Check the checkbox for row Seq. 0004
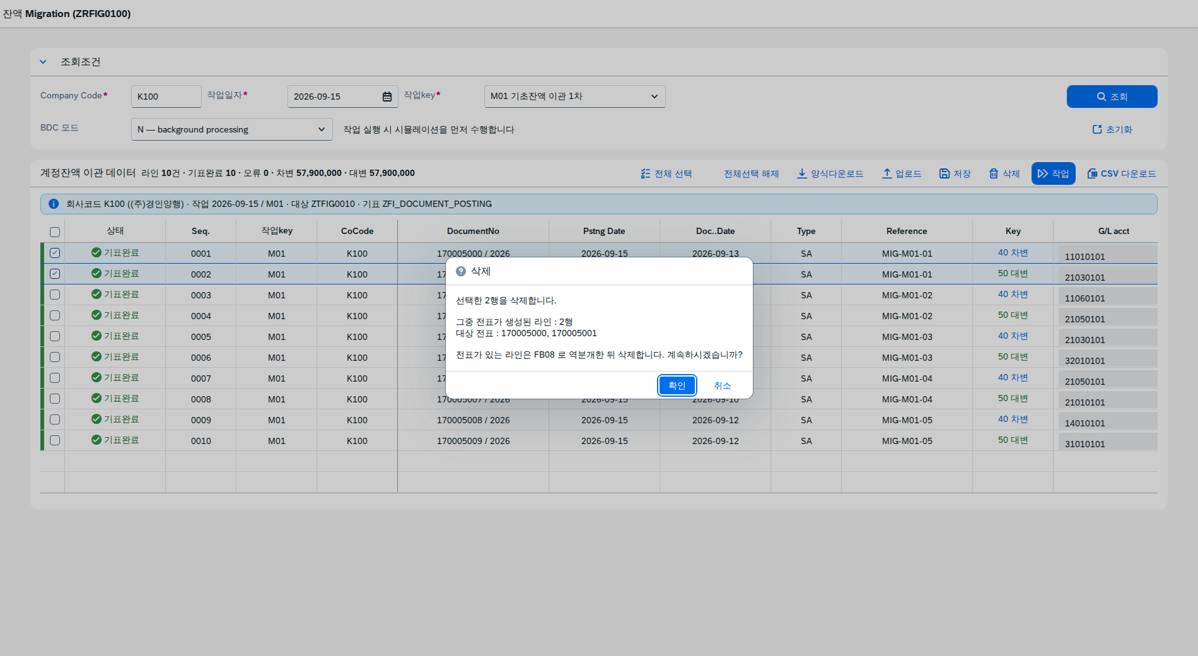 55,315
